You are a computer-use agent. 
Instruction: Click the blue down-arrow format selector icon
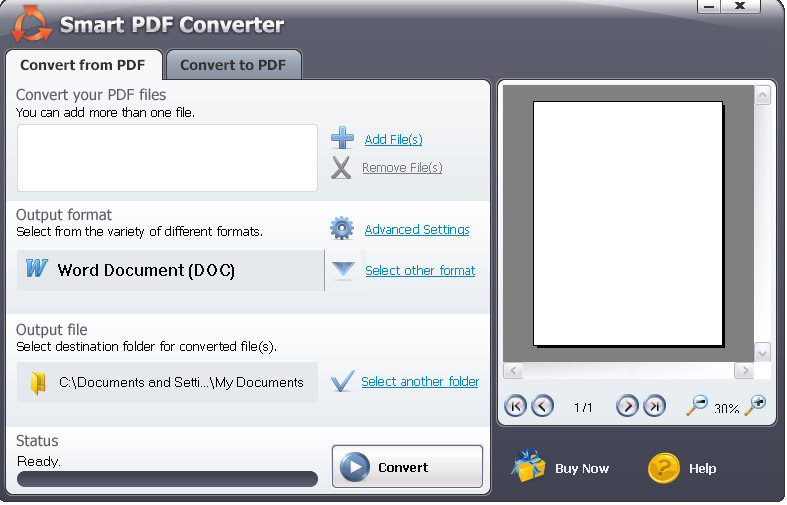343,269
